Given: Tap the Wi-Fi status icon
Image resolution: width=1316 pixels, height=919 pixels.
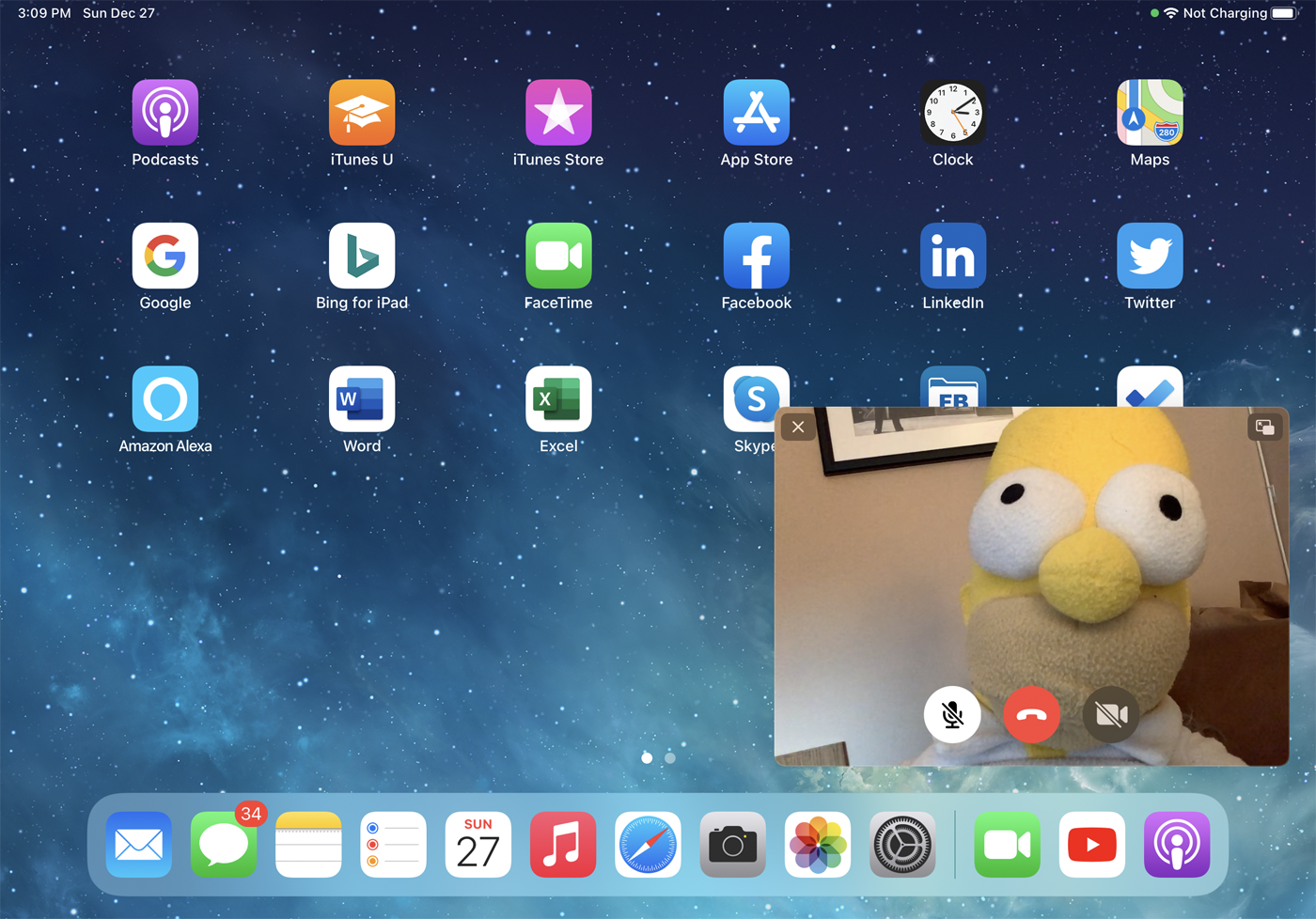Looking at the screenshot, I should (x=1170, y=13).
